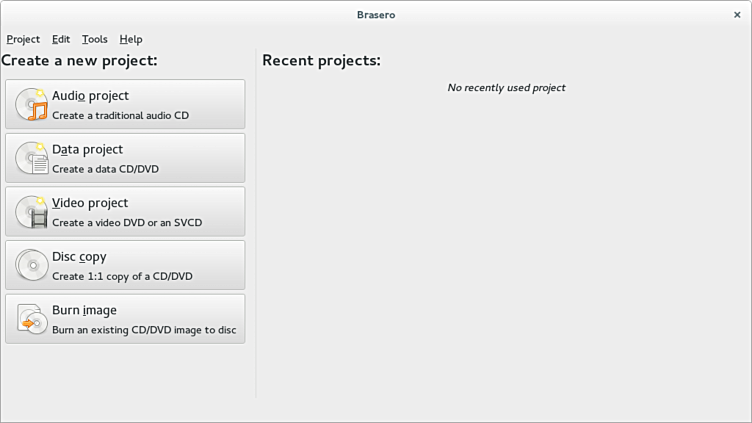This screenshot has height=423, width=752.
Task: Click the "Create a data CD/DVD" text
Action: [x=105, y=169]
